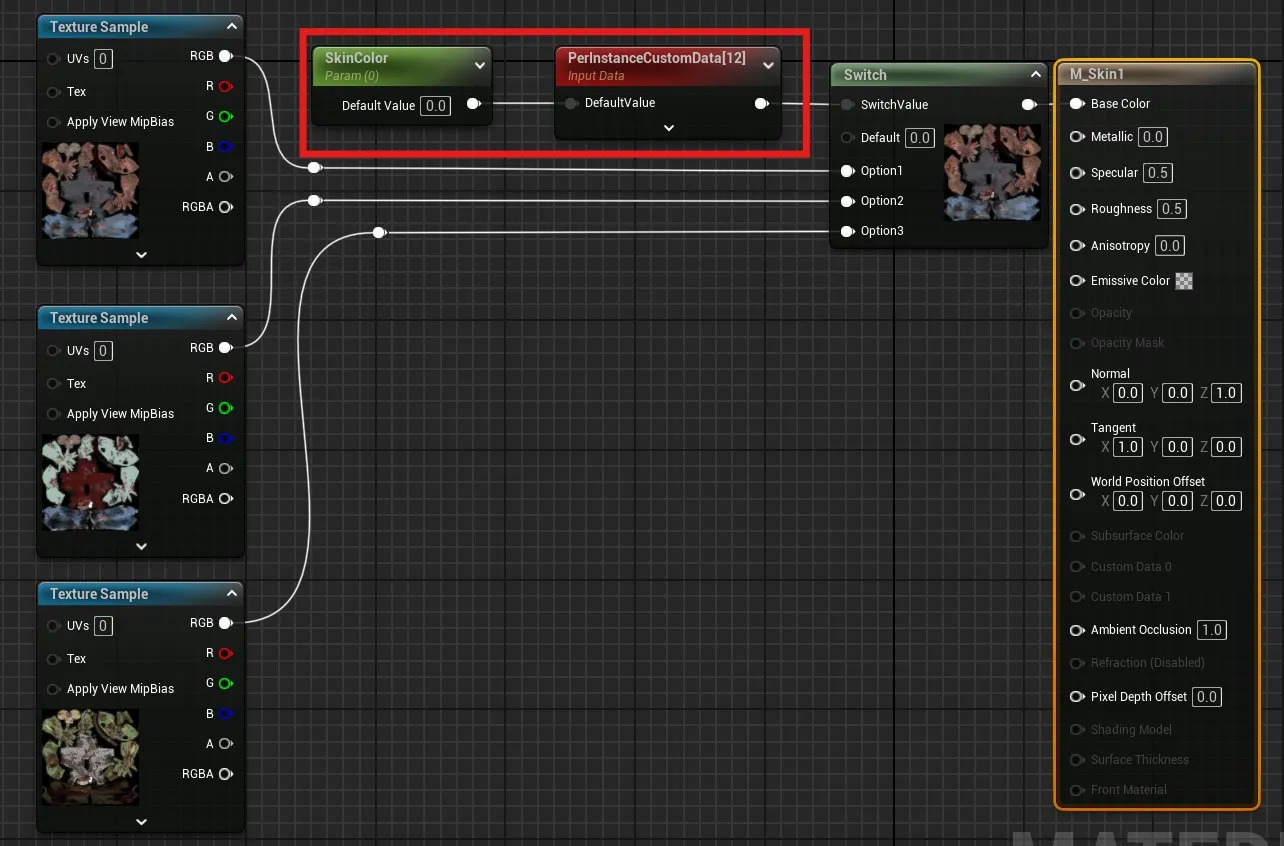Click the DefaultValue output pin on PerInstanceCustomData[12]
Screen dimensions: 1284x846
click(762, 102)
